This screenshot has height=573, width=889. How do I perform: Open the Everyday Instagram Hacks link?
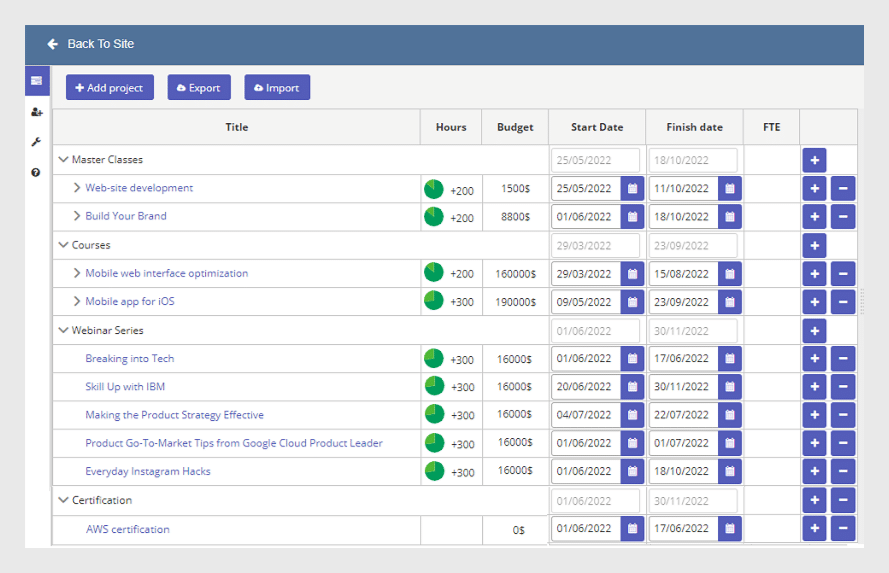point(147,472)
